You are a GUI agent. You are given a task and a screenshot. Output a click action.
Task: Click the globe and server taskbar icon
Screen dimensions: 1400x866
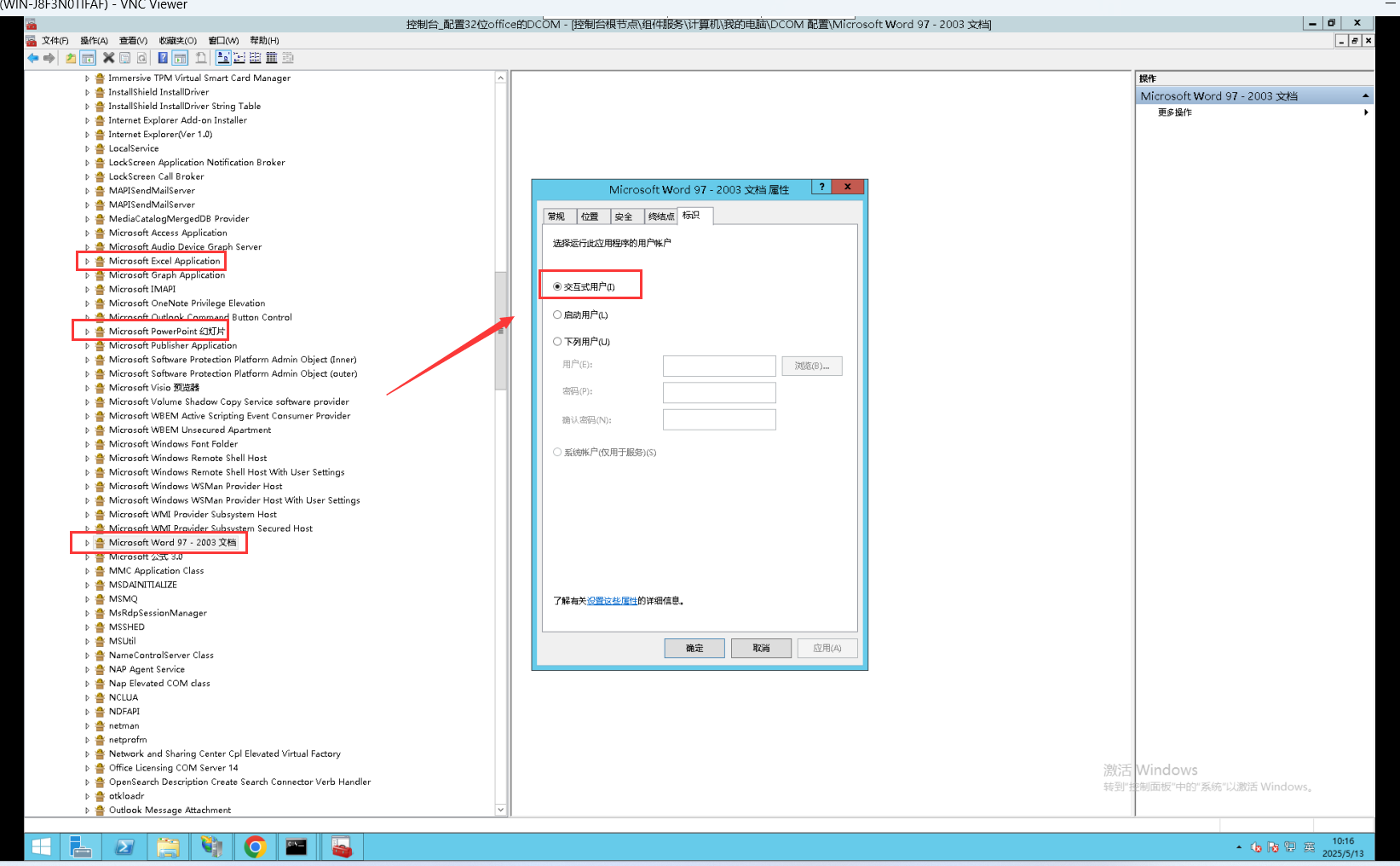(x=211, y=846)
